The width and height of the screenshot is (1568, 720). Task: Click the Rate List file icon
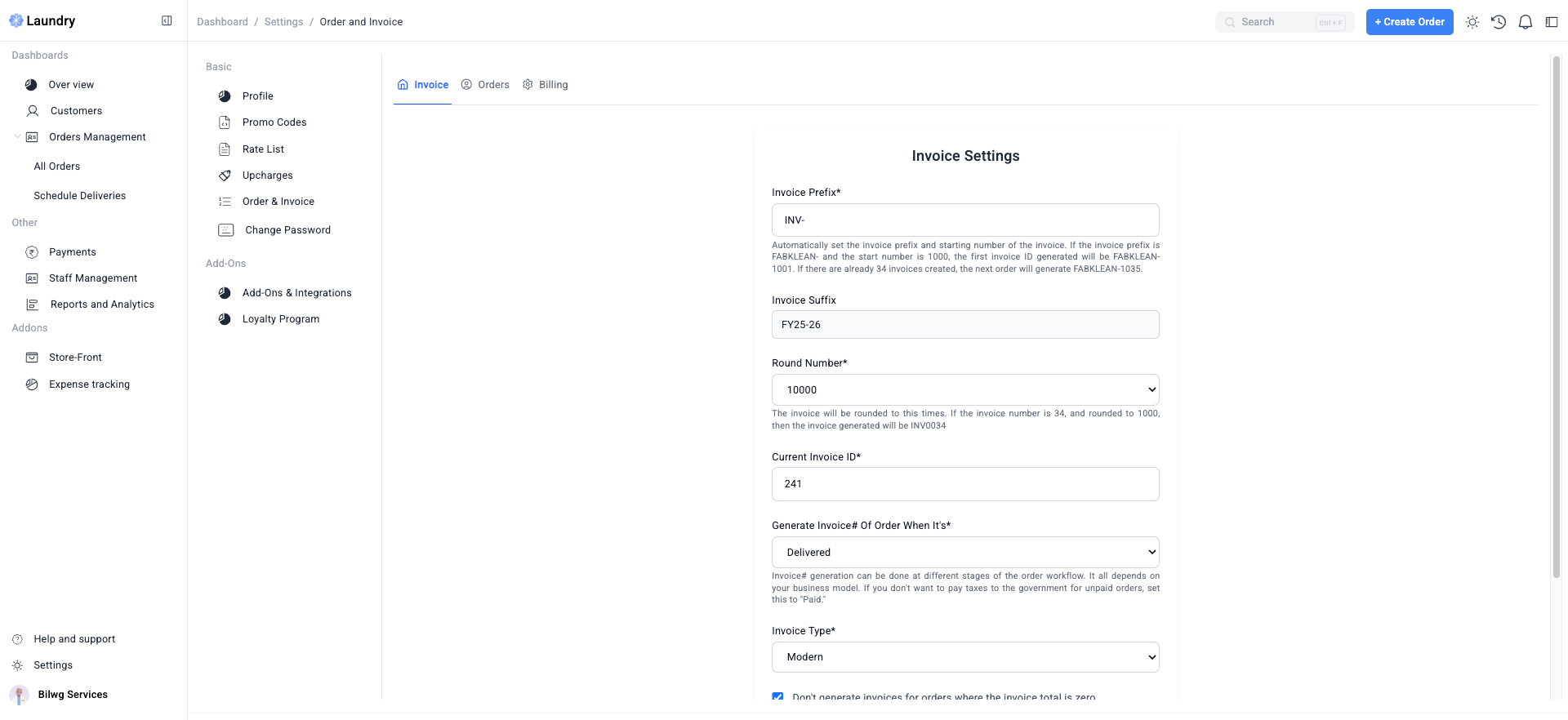tap(225, 149)
